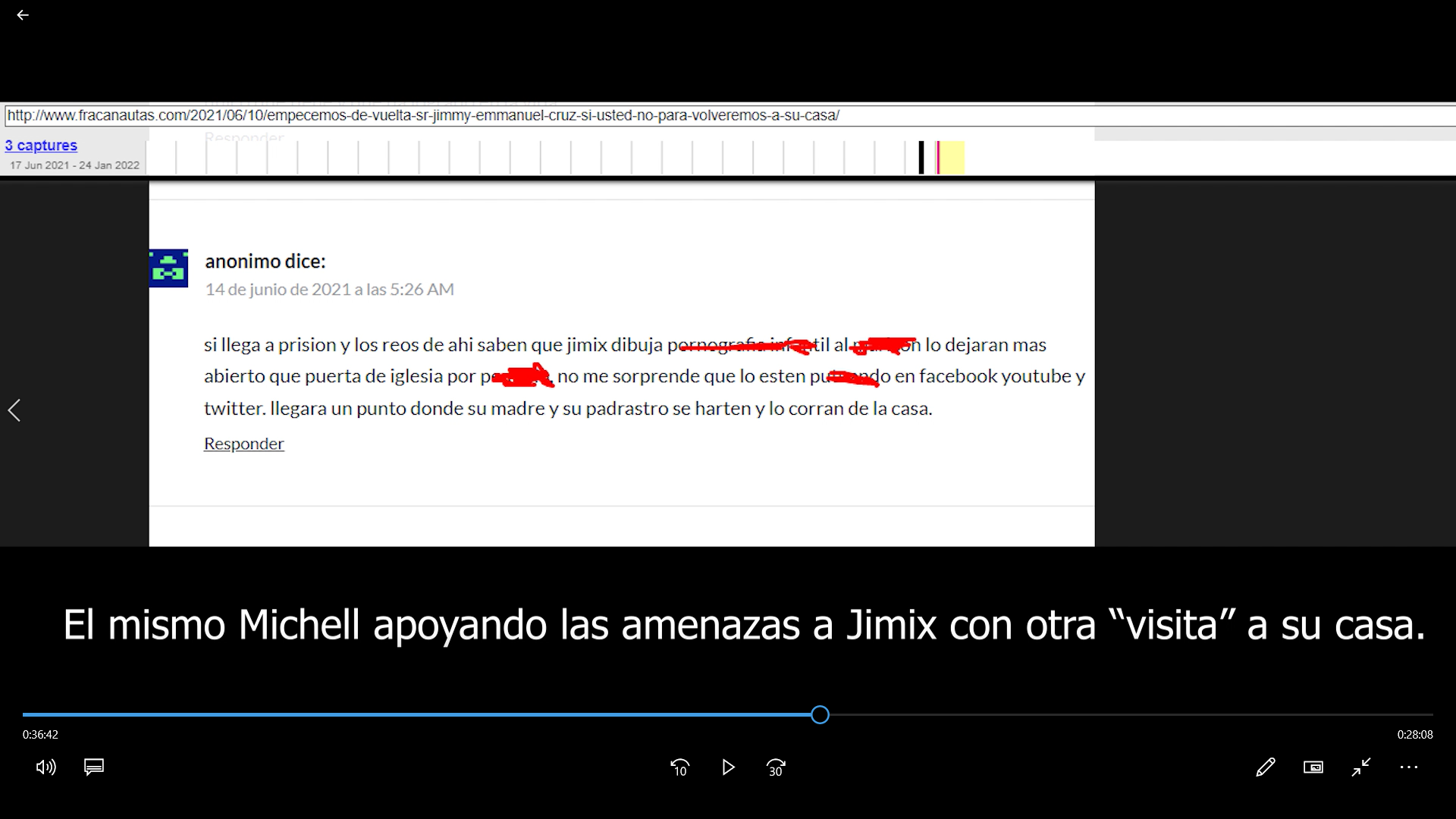This screenshot has width=1456, height=819.
Task: Skip back 10 seconds
Action: tap(680, 767)
